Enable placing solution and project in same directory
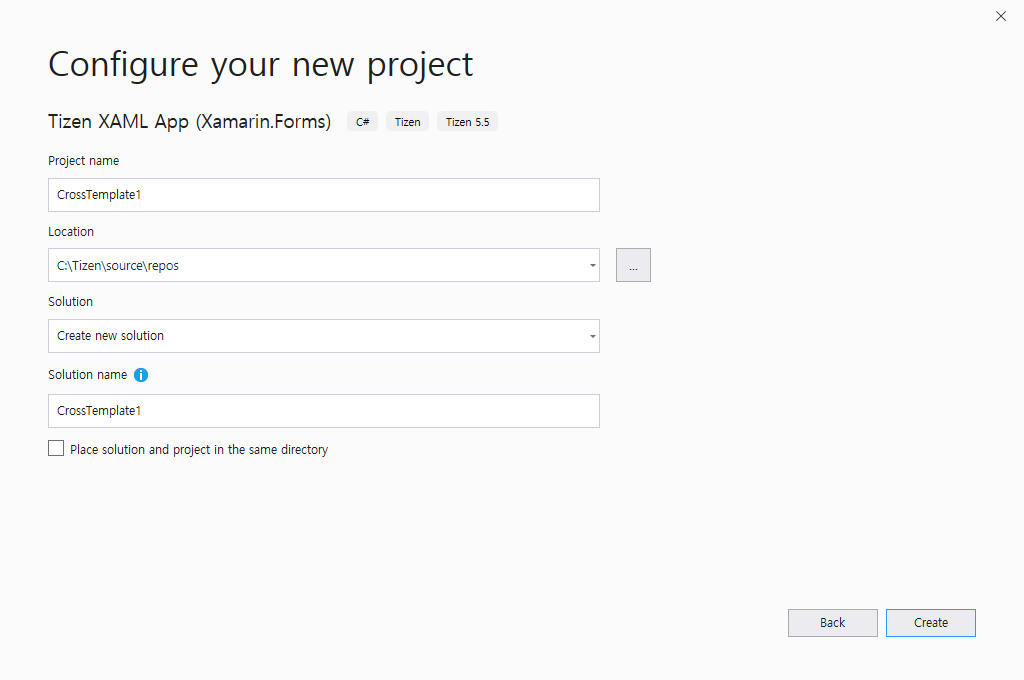 [x=56, y=449]
